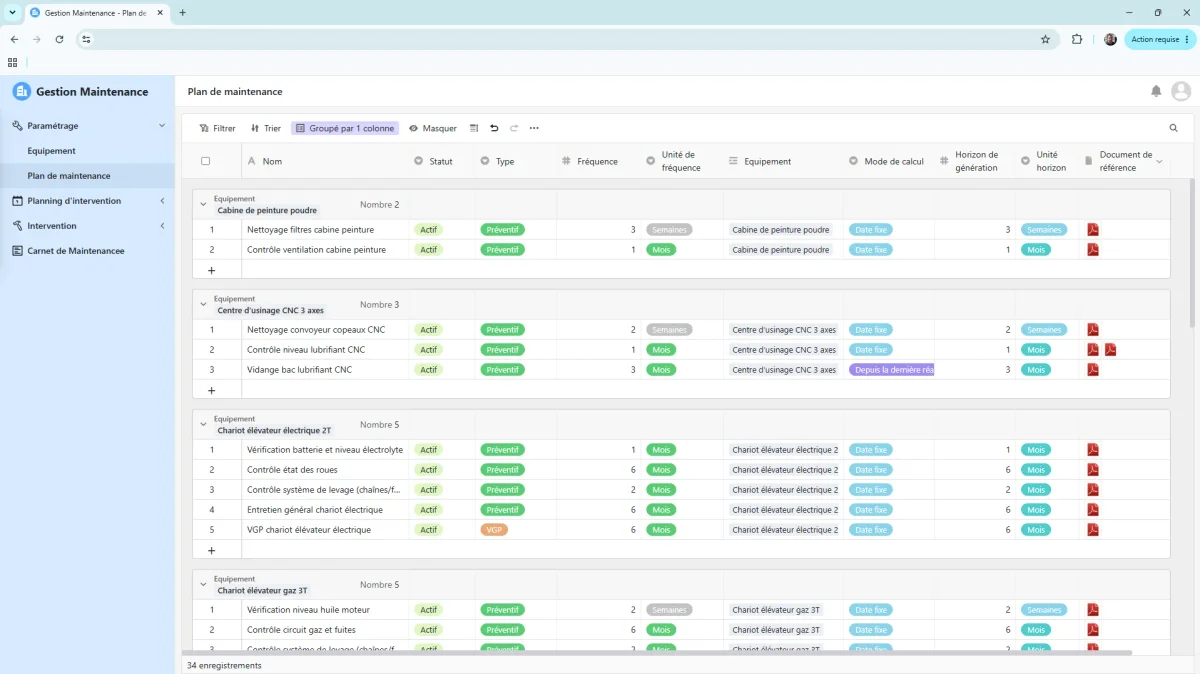Click the Statut column header

point(441,161)
